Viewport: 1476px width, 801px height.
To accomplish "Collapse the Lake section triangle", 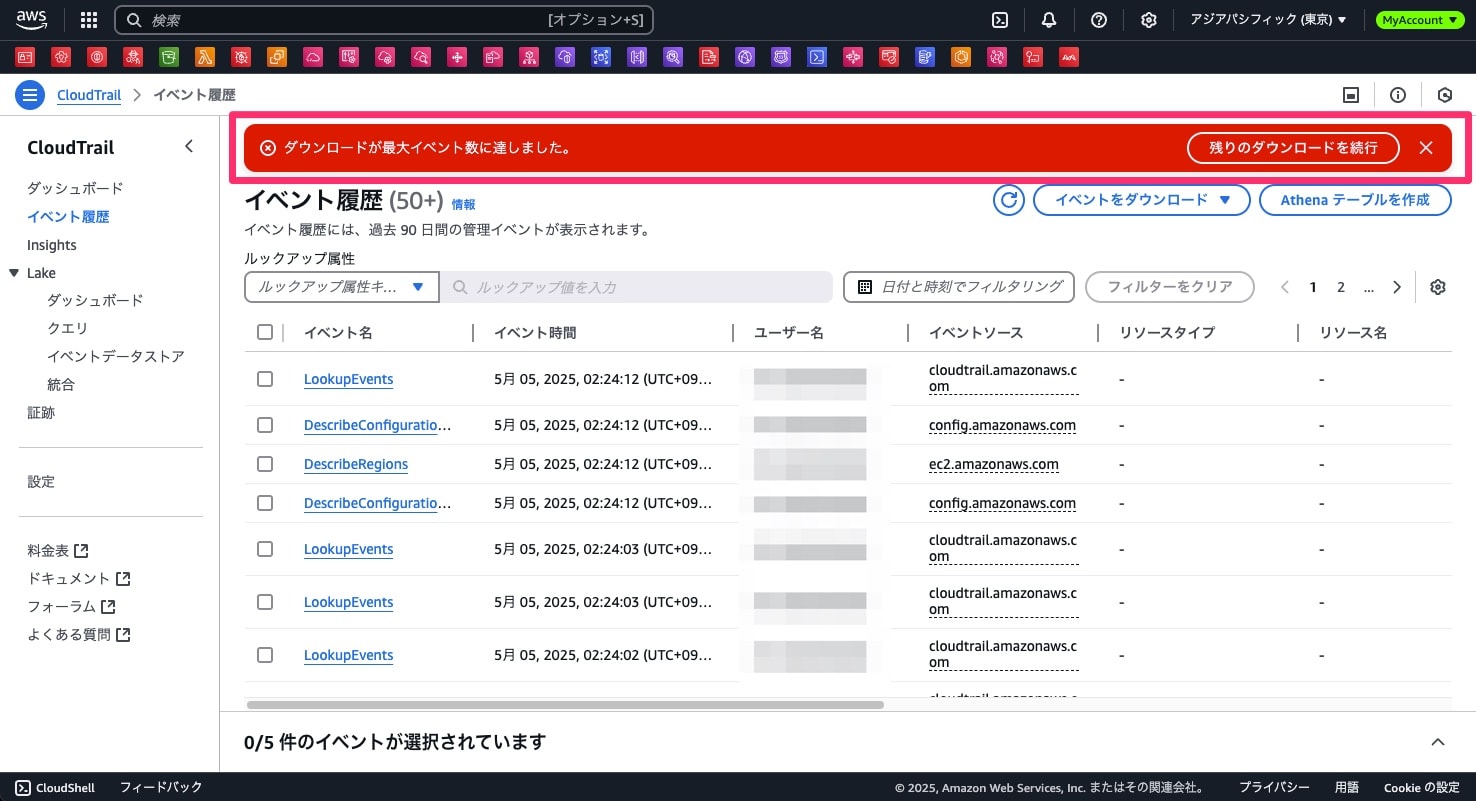I will click(14, 273).
